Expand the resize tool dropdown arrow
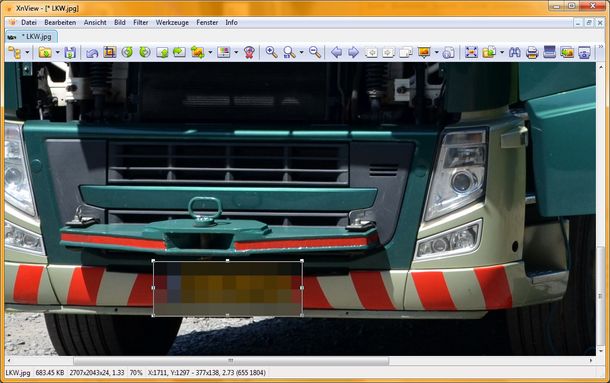The width and height of the screenshot is (610, 383). pos(210,52)
